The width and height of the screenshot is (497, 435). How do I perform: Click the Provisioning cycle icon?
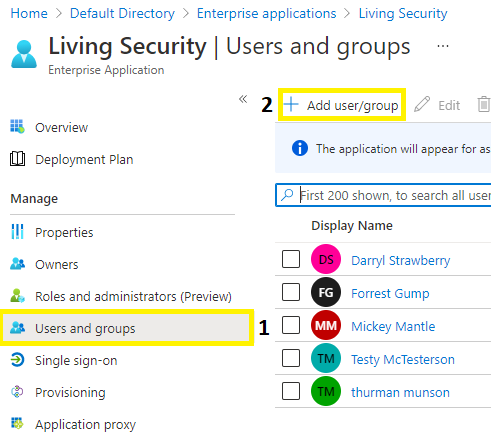17,392
